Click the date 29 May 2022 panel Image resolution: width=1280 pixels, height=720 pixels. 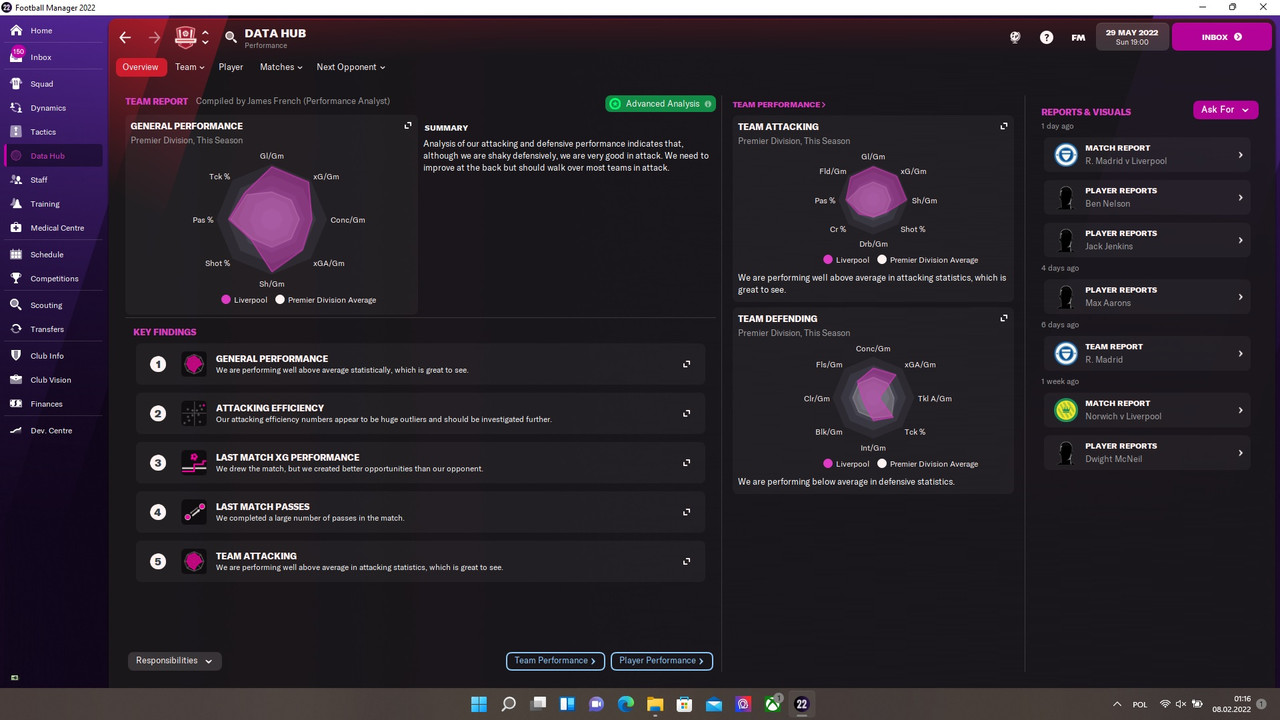pyautogui.click(x=1132, y=37)
